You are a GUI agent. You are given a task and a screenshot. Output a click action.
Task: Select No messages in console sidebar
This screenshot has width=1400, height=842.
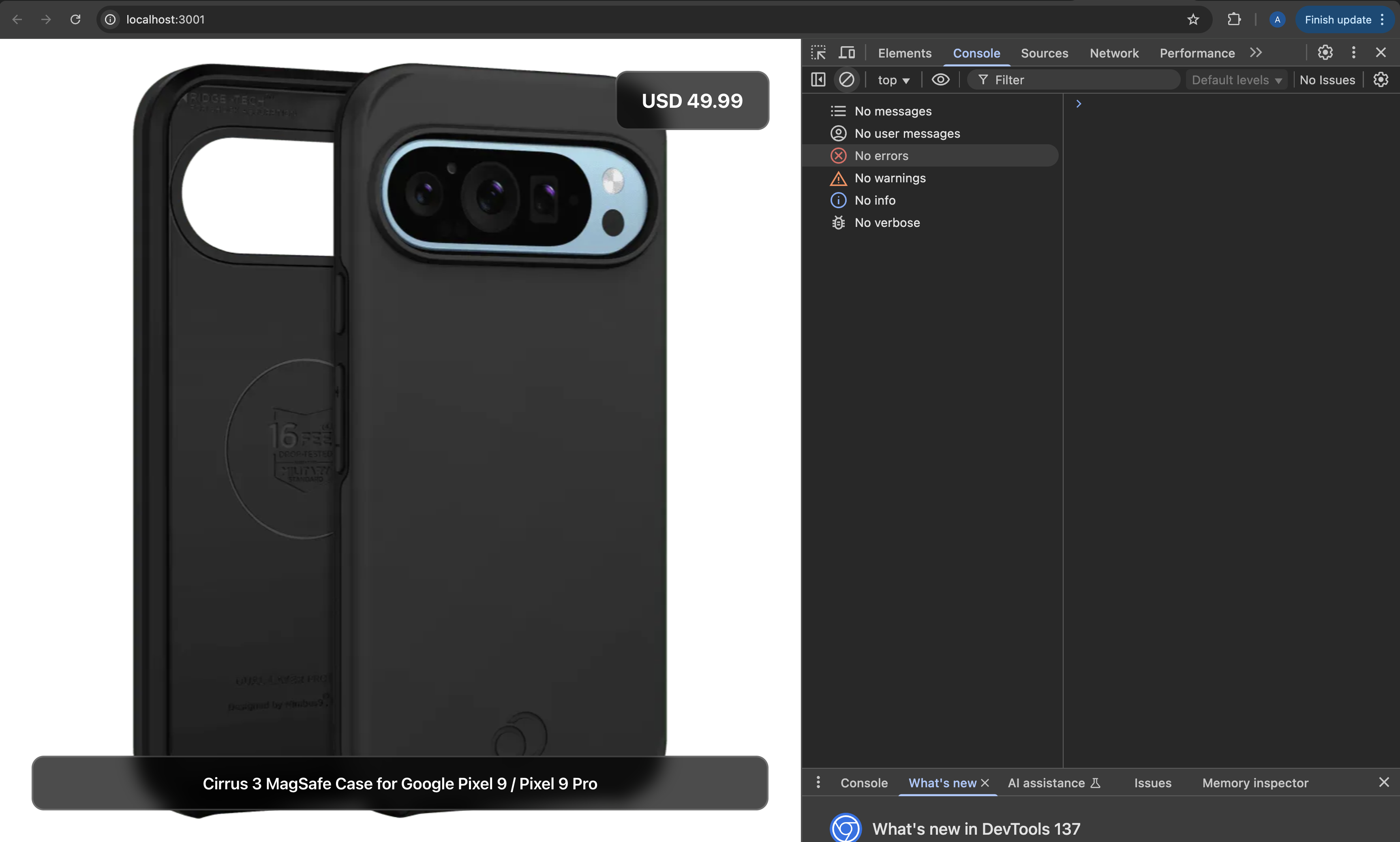click(931, 111)
